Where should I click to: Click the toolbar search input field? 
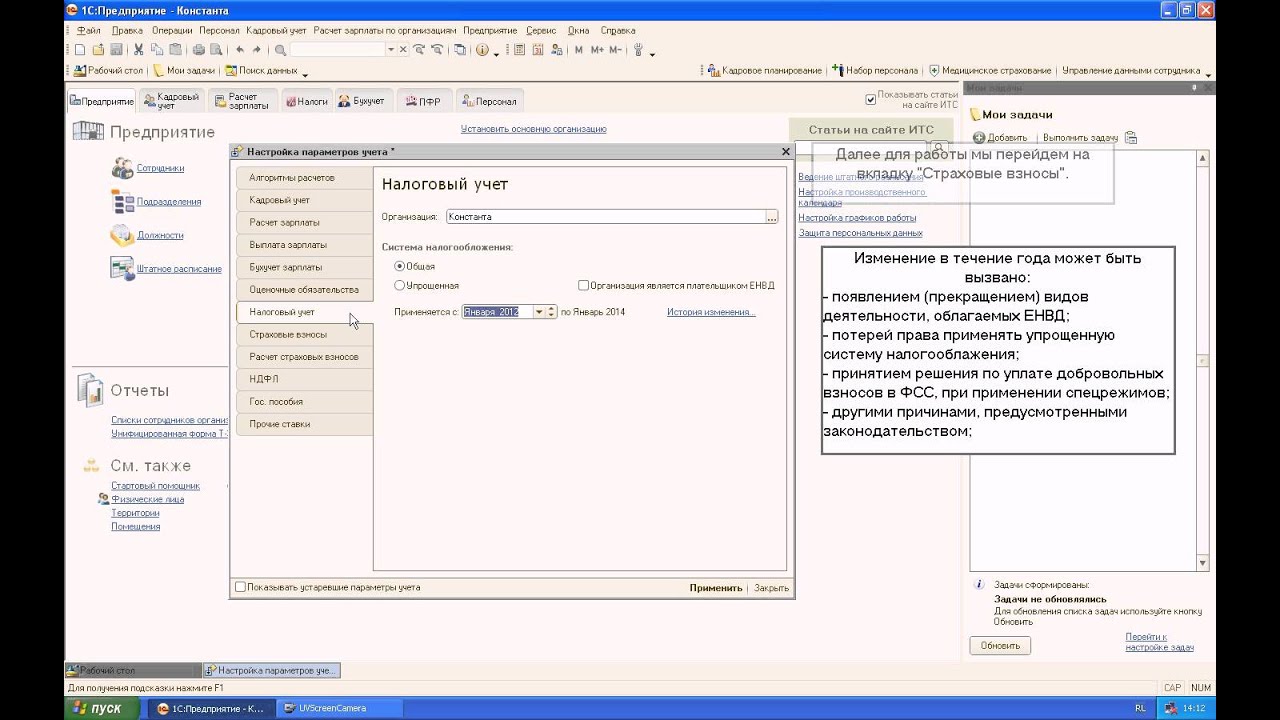pos(338,50)
